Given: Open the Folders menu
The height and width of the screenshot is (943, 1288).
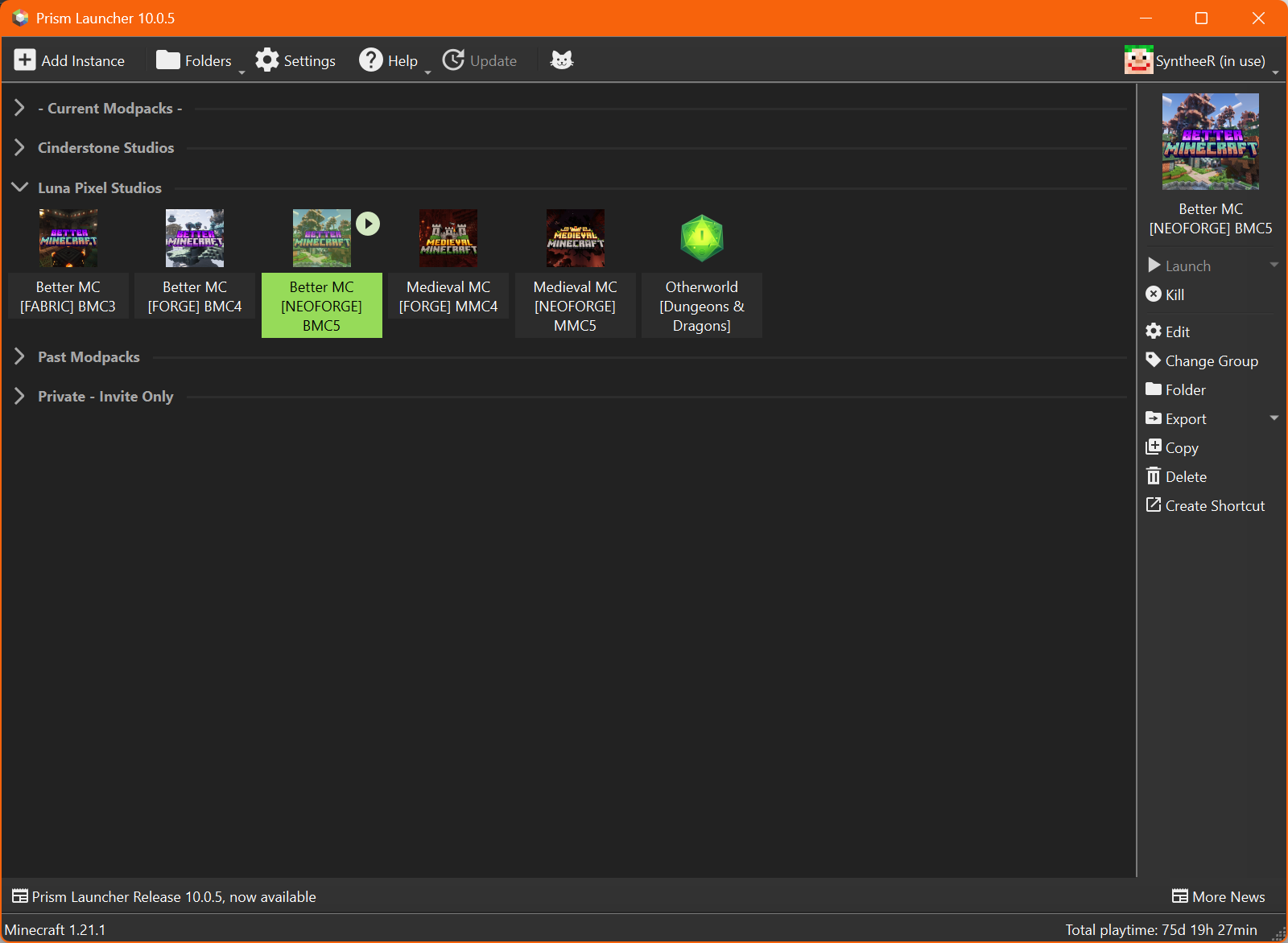Looking at the screenshot, I should pos(194,60).
